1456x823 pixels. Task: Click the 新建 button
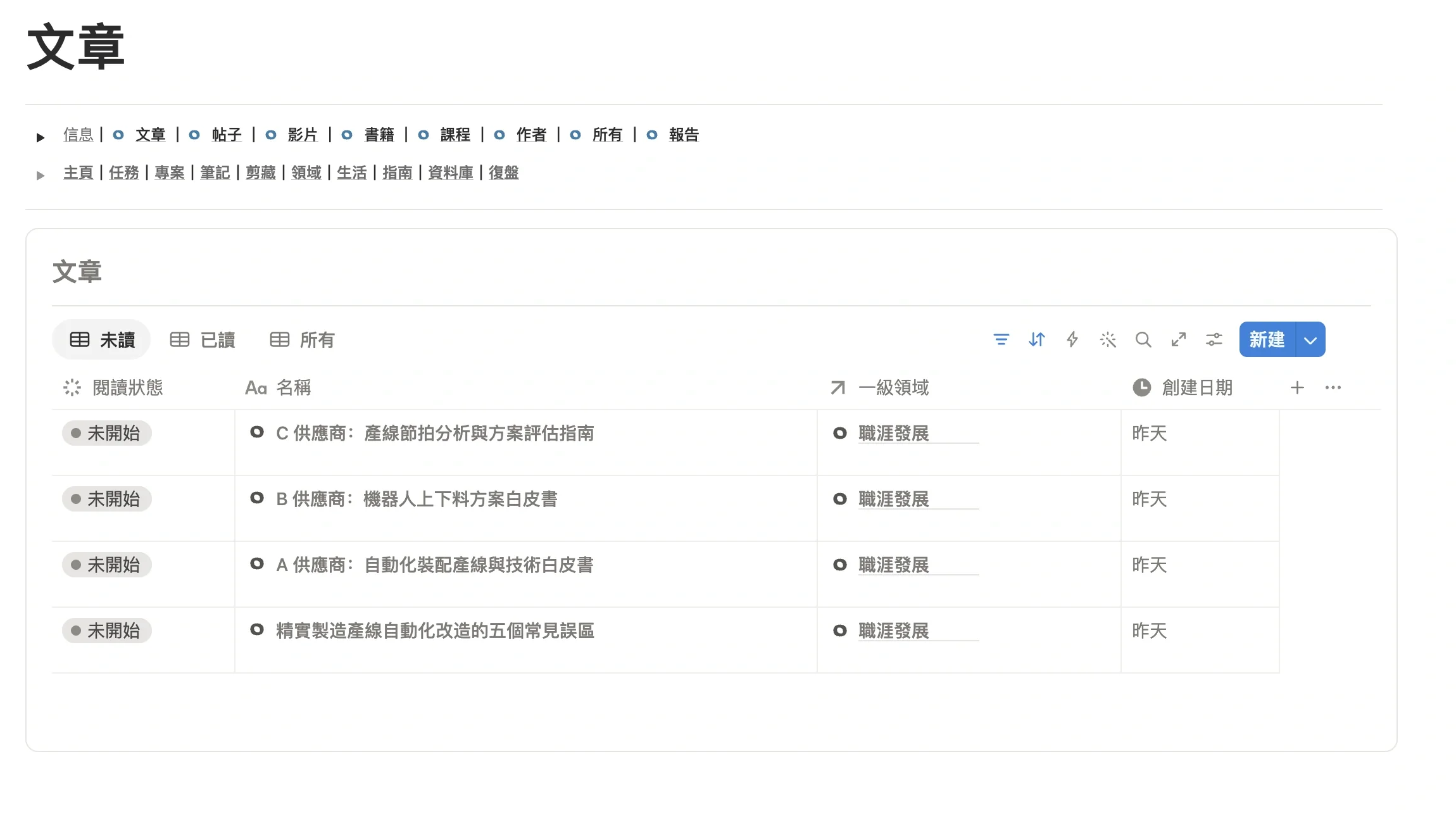pyautogui.click(x=1267, y=340)
